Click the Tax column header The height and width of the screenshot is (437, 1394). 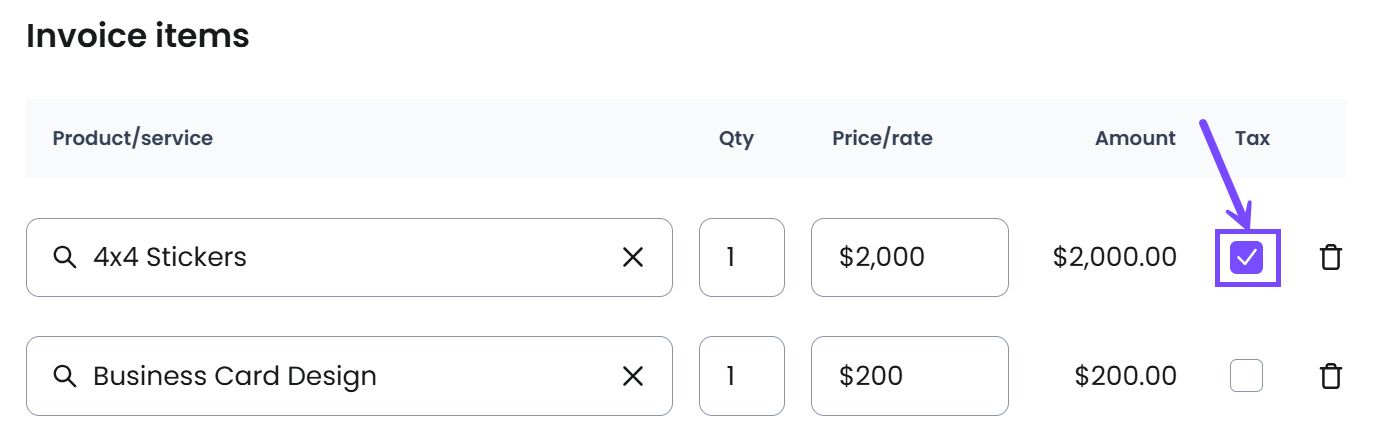click(x=1253, y=138)
